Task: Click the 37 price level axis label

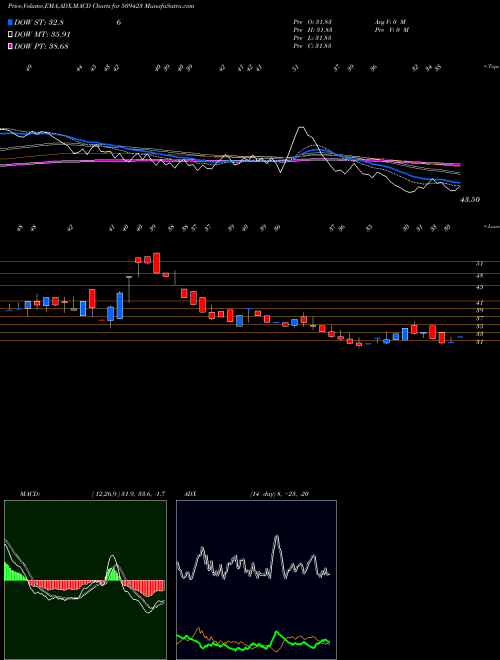Action: 479,318
